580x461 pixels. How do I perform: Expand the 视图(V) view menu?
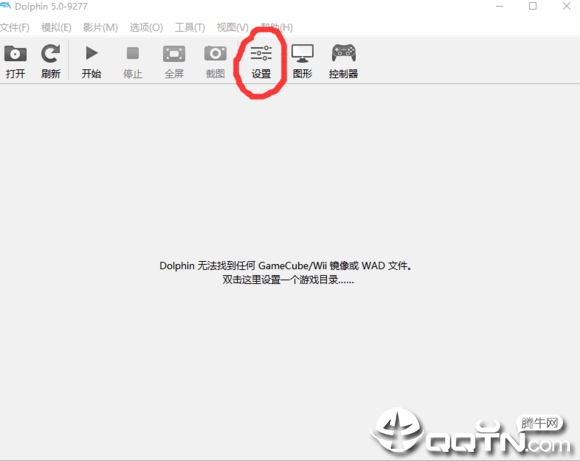pyautogui.click(x=233, y=27)
